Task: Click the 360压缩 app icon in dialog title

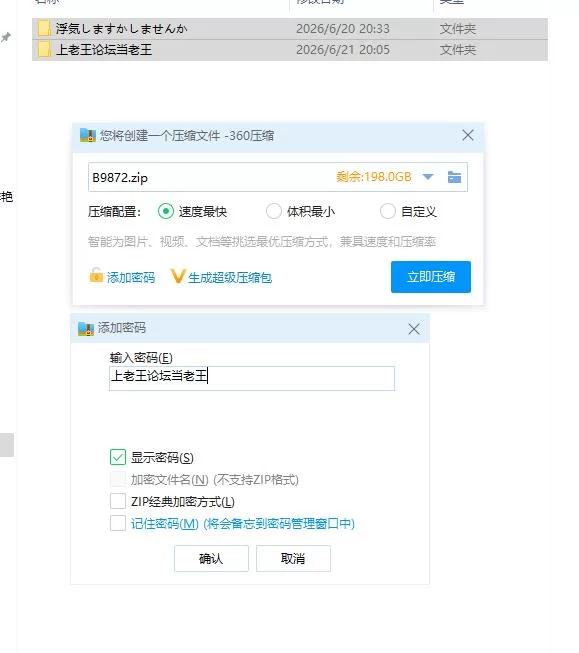Action: tap(88, 135)
